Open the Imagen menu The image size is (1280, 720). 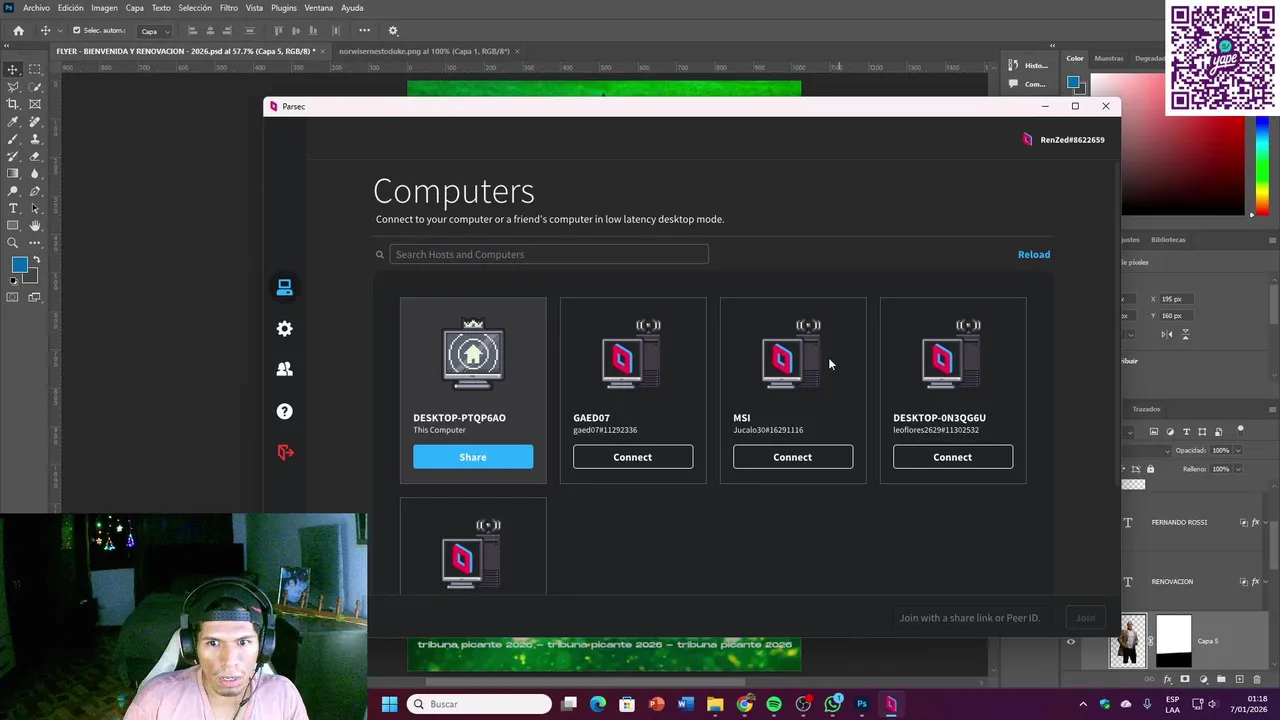[104, 8]
